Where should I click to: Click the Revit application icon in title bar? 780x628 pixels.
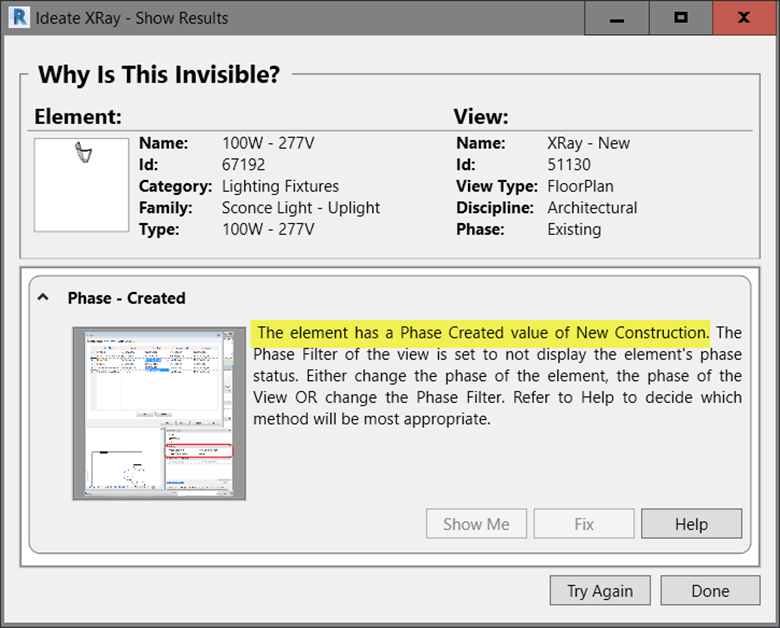tap(19, 18)
